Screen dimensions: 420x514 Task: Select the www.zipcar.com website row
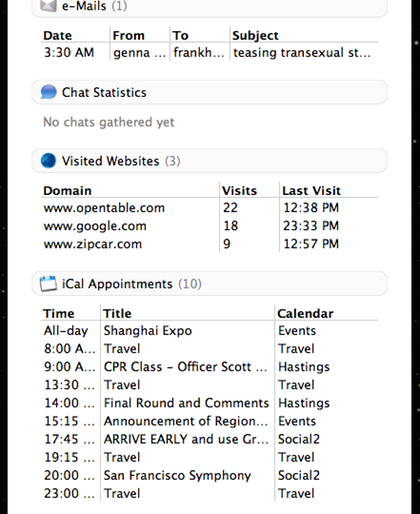click(x=209, y=244)
